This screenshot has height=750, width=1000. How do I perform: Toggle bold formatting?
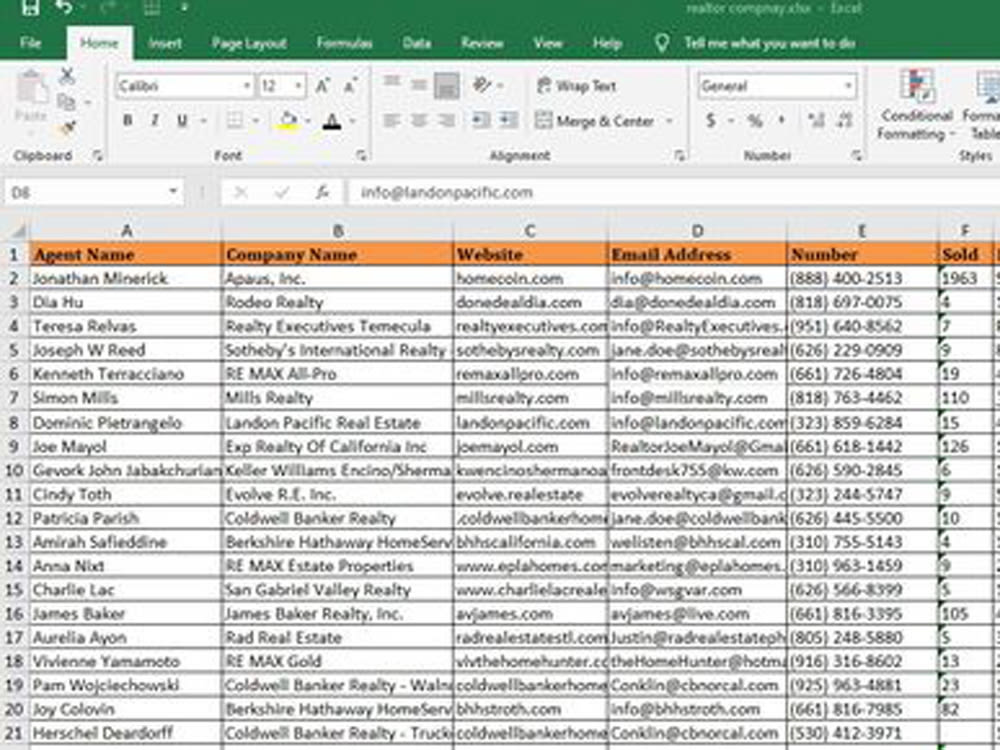point(128,120)
